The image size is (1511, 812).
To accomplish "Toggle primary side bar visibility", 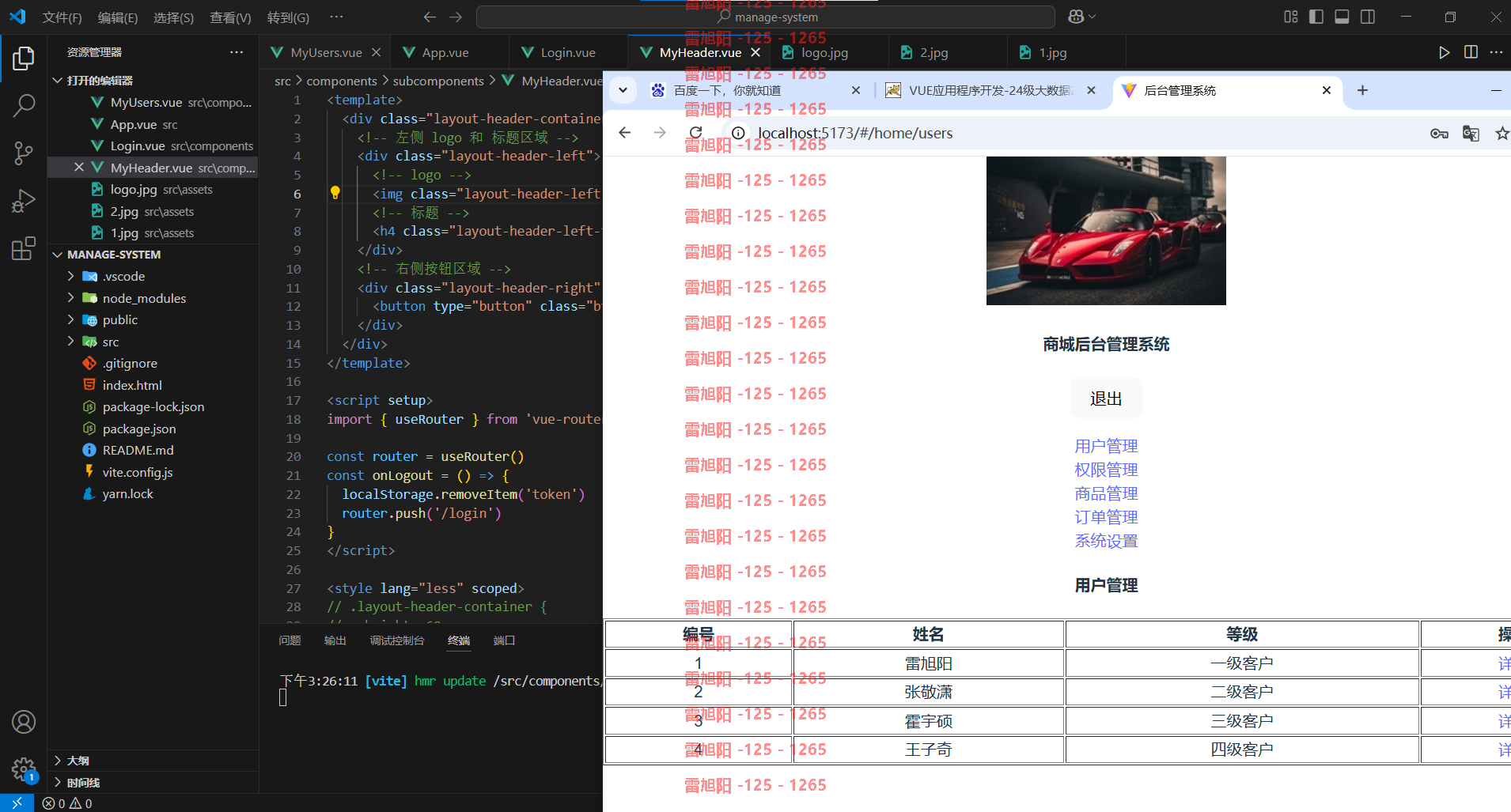I will [1316, 17].
